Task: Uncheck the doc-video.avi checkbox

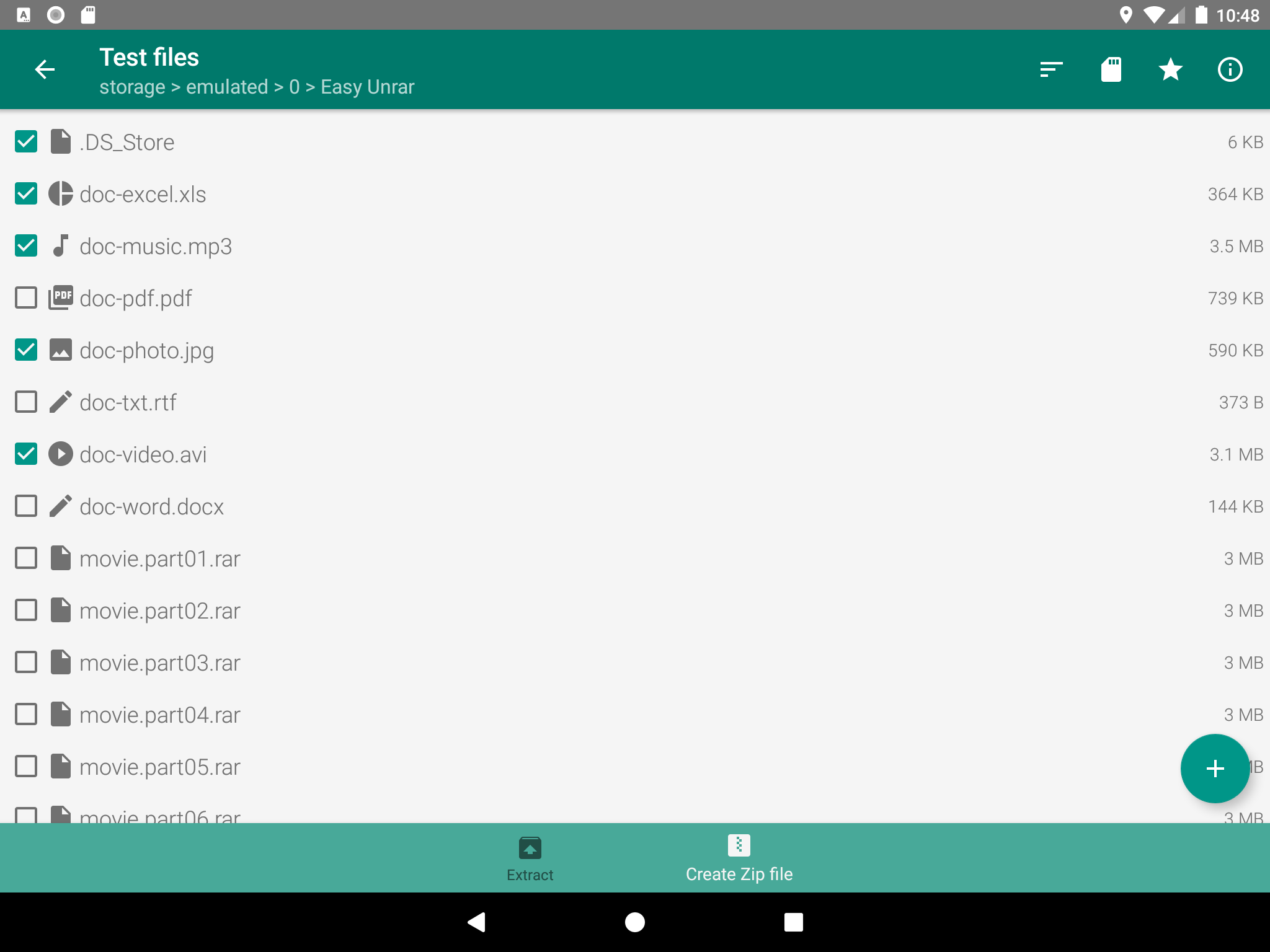Action: pyautogui.click(x=26, y=454)
